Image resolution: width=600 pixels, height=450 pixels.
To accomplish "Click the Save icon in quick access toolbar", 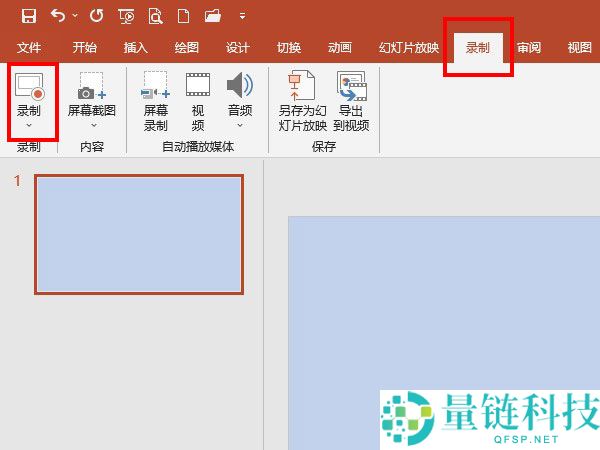I will tap(29, 16).
